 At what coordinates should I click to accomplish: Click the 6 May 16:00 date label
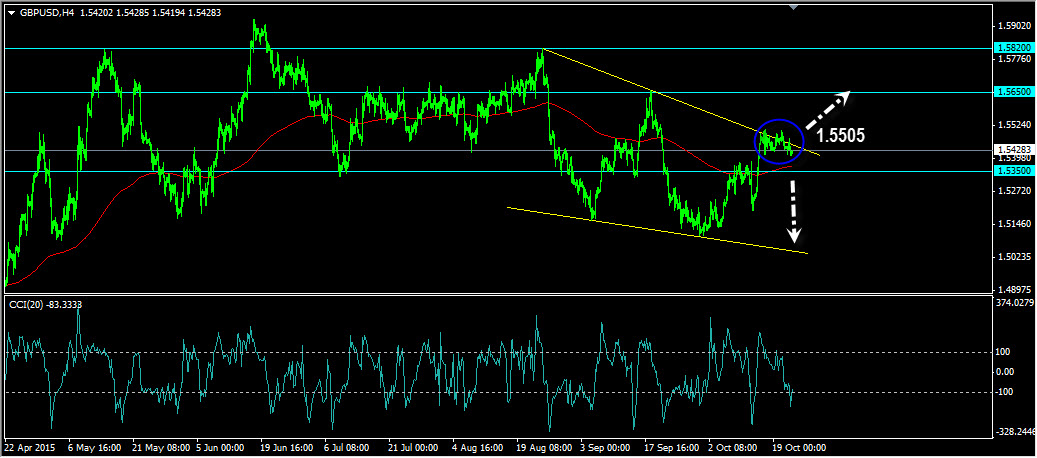[x=95, y=447]
